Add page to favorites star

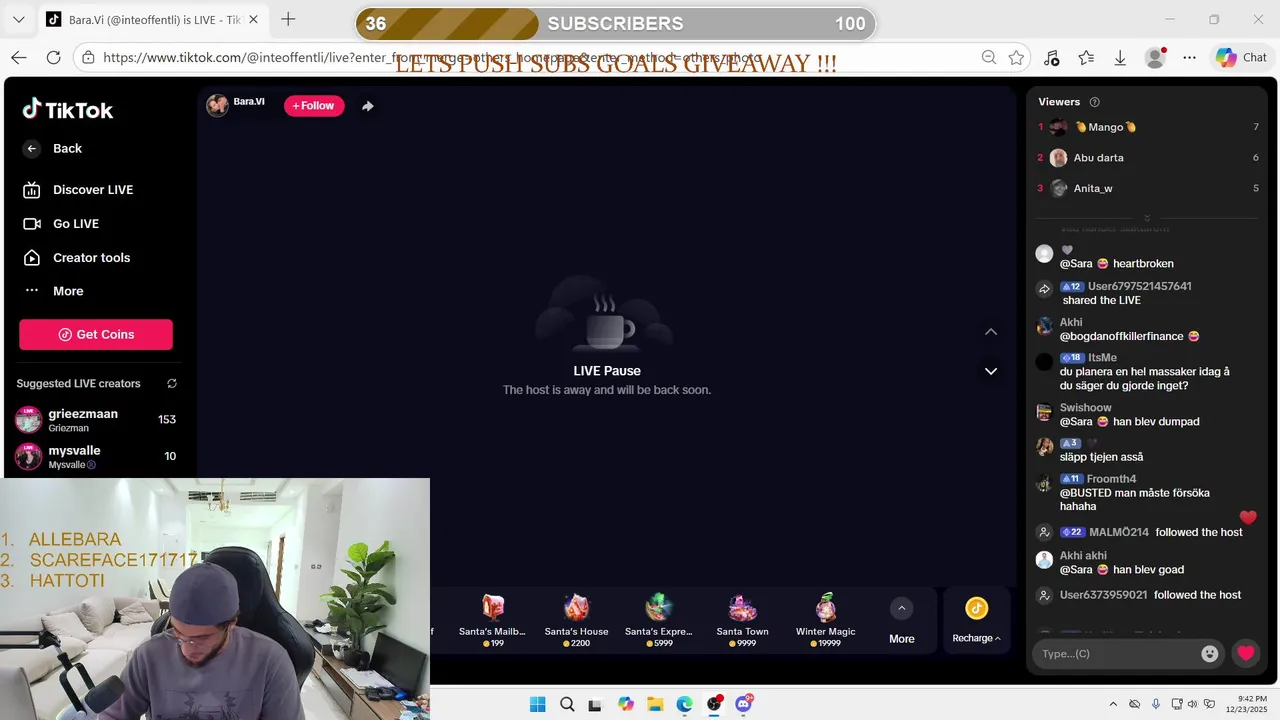pos(1017,58)
